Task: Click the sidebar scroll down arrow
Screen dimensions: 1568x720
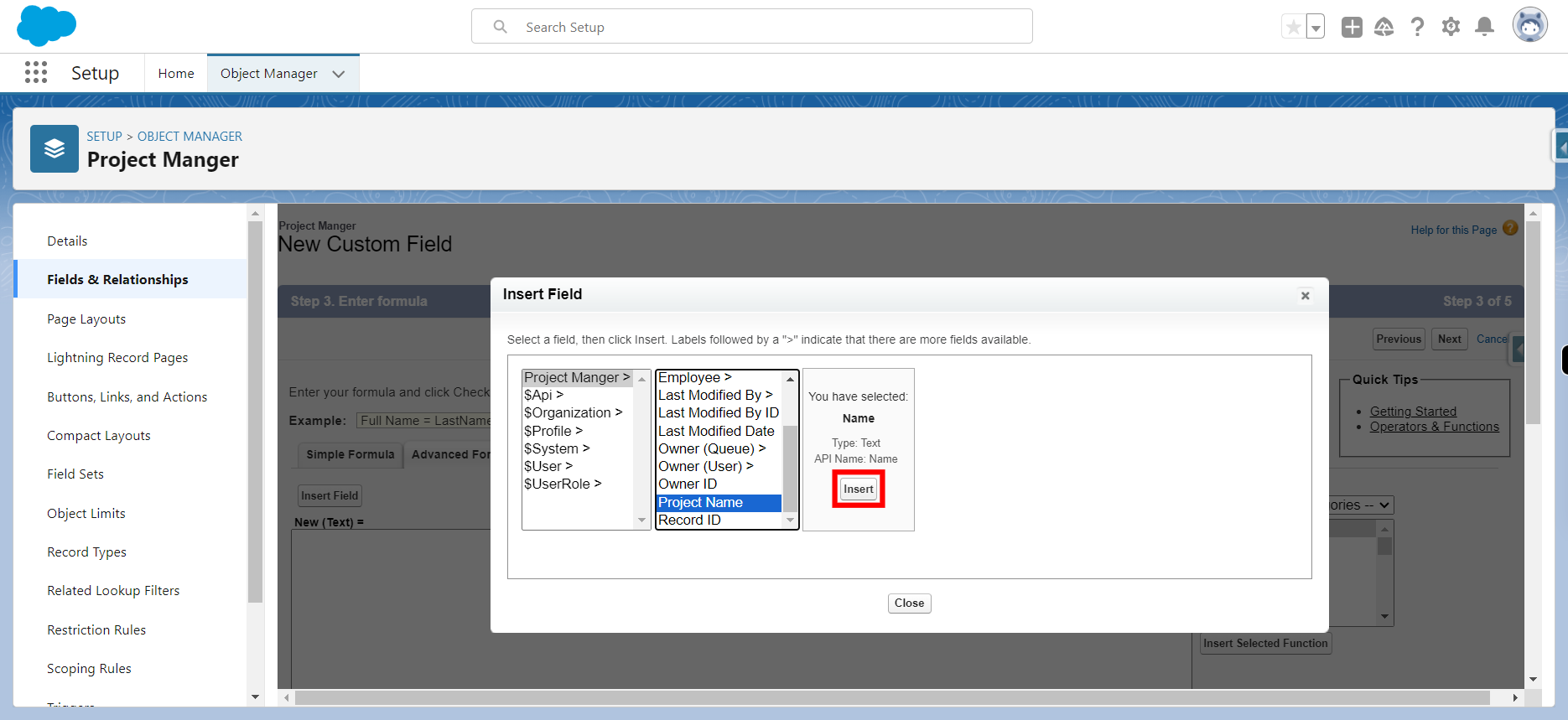Action: pyautogui.click(x=255, y=697)
